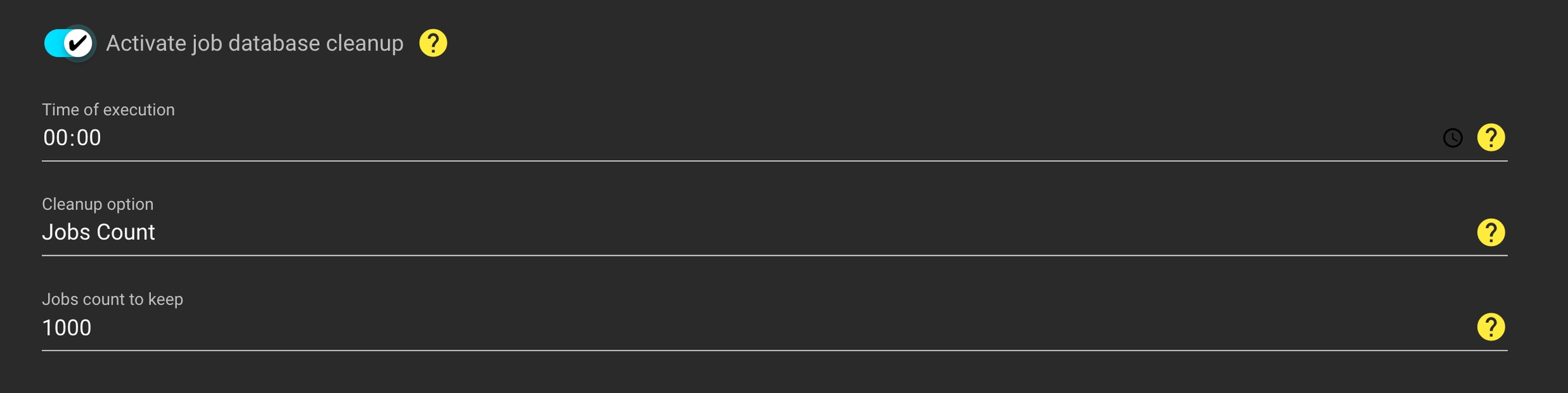The width and height of the screenshot is (1568, 393).
Task: Show help for Cleanup option
Action: (1490, 233)
